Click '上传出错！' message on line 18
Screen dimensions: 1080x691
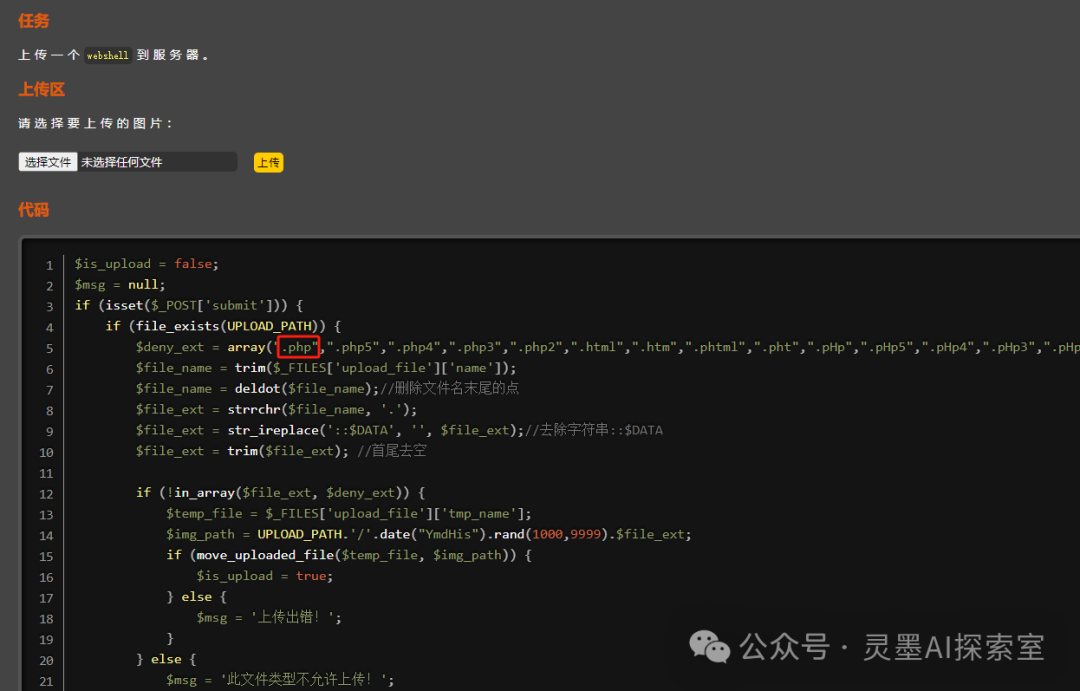coord(295,617)
